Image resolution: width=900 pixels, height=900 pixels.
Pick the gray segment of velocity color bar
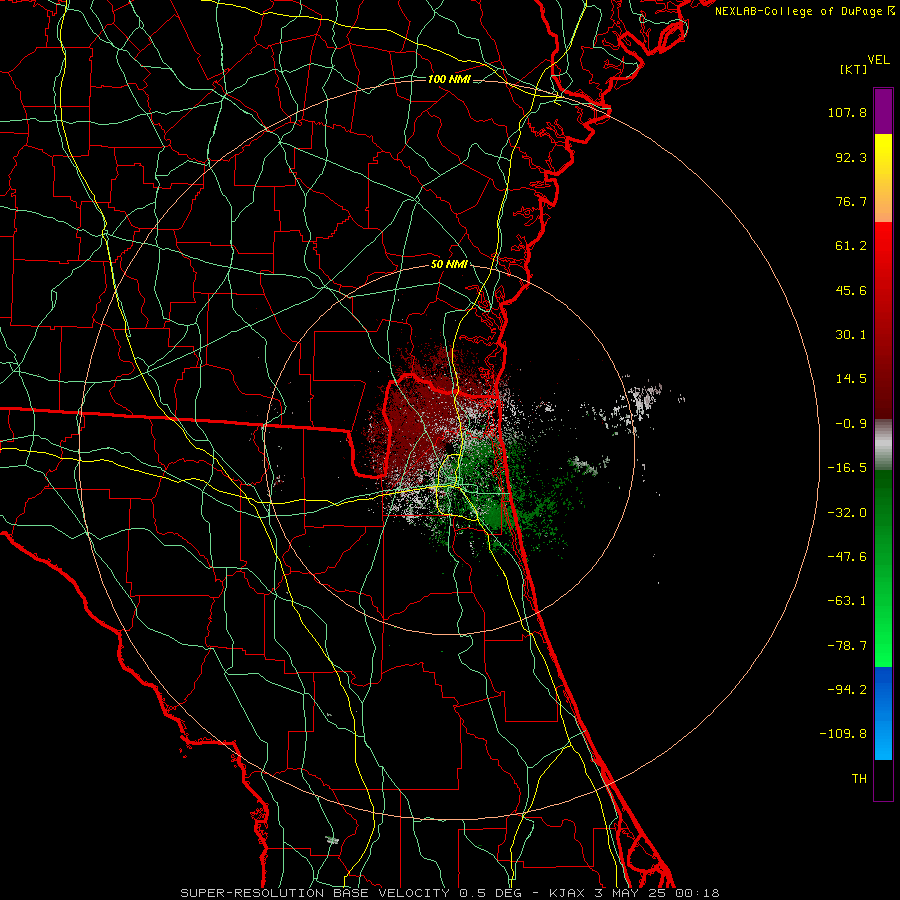coord(883,445)
